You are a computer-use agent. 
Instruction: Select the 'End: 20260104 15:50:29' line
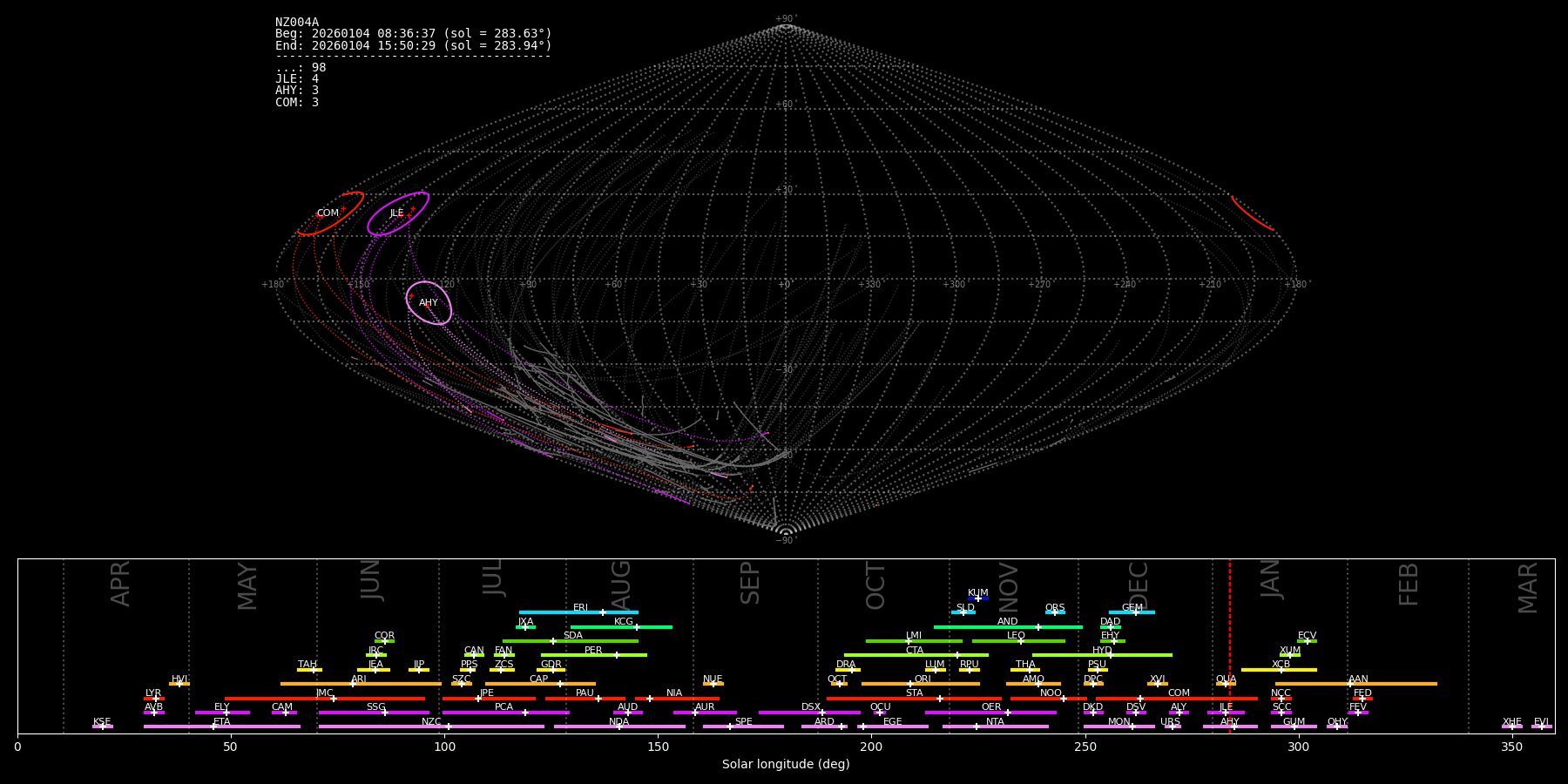click(x=414, y=45)
